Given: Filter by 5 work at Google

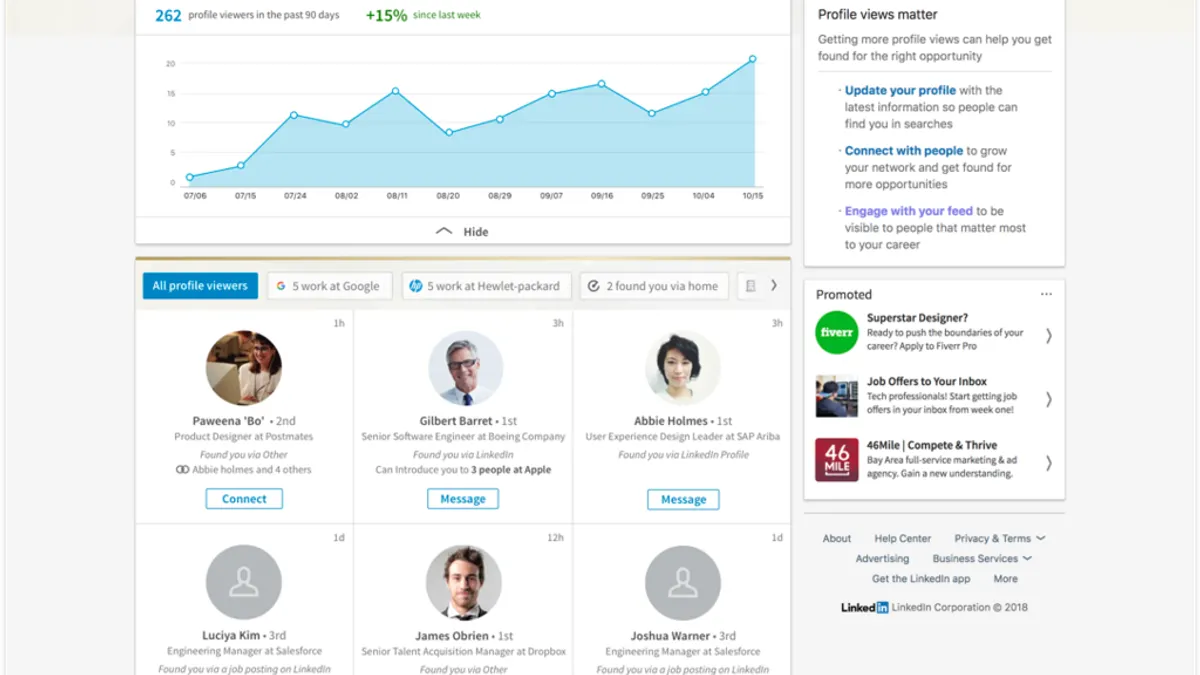Looking at the screenshot, I should (x=330, y=286).
